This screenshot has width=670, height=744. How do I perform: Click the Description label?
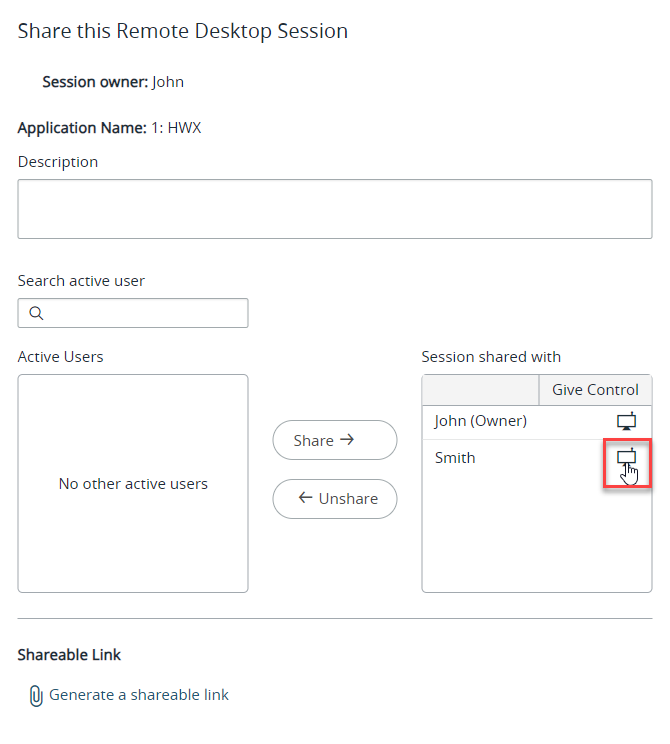point(58,162)
